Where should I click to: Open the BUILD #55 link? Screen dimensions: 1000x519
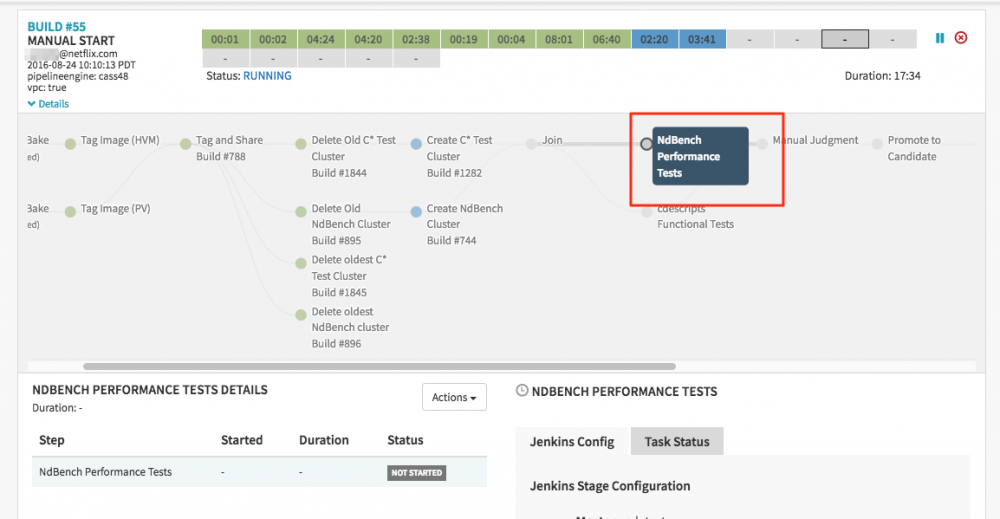(56, 27)
